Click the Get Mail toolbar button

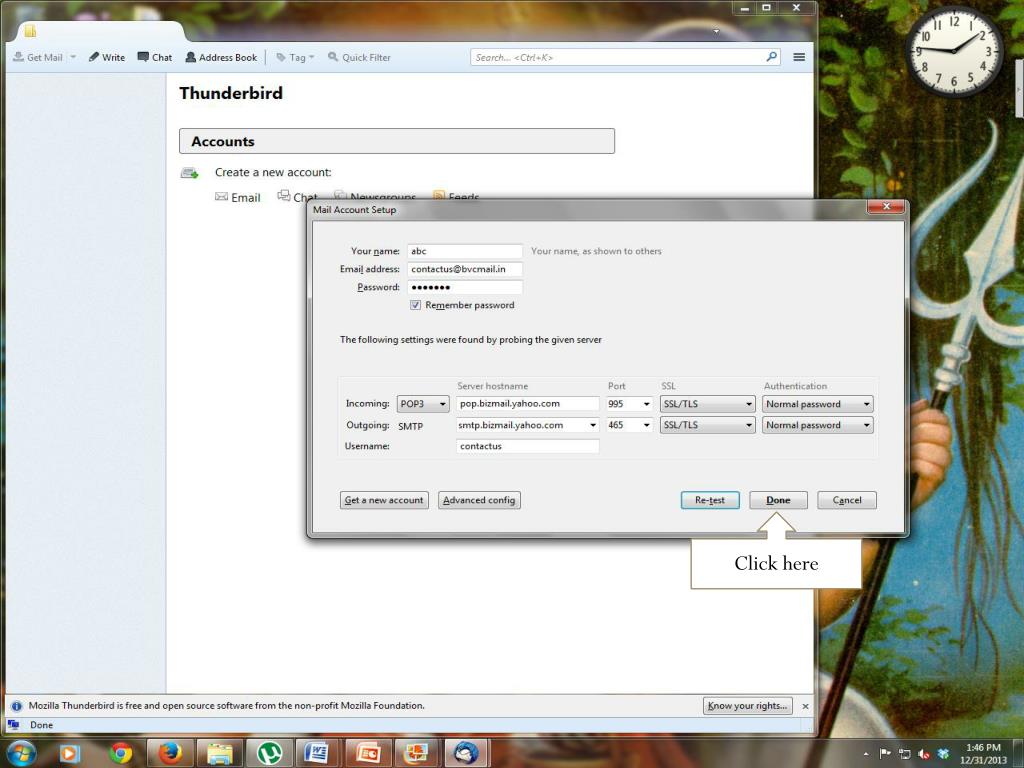(37, 57)
